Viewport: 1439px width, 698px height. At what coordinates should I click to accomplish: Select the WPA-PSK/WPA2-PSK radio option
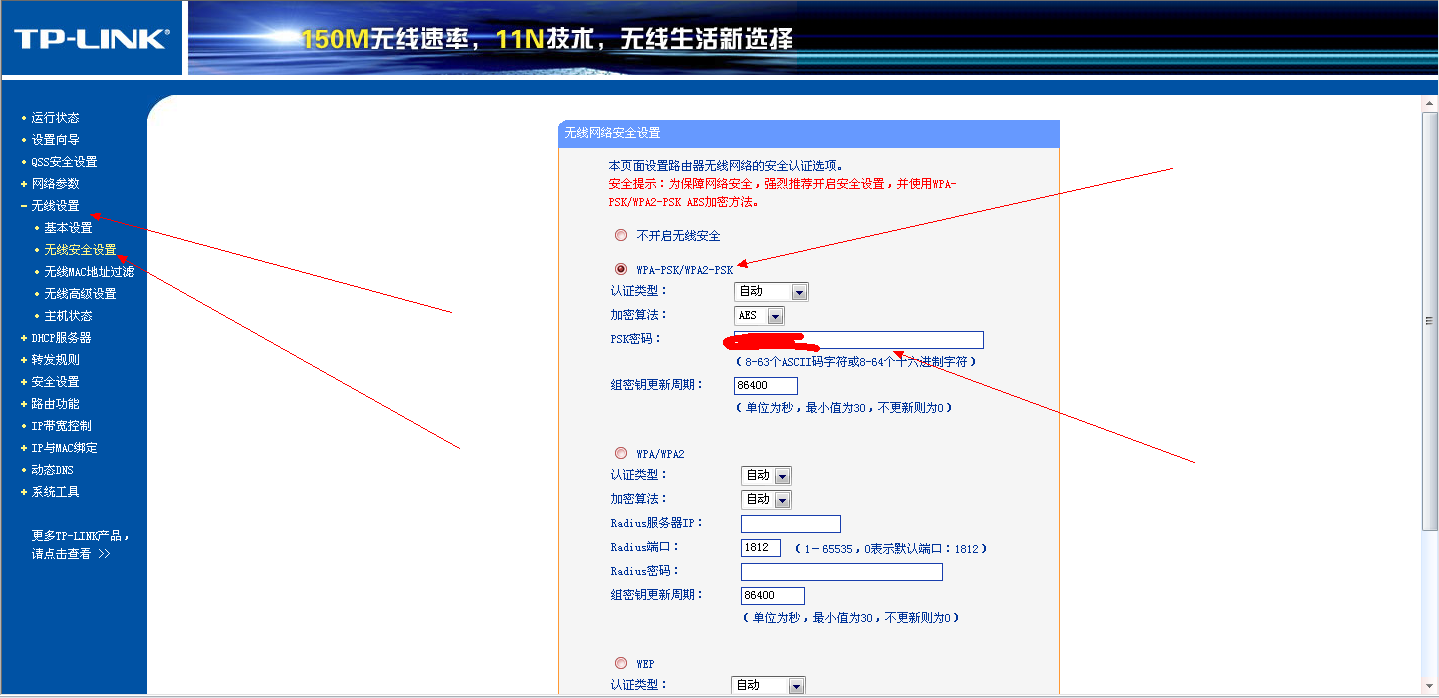620,268
